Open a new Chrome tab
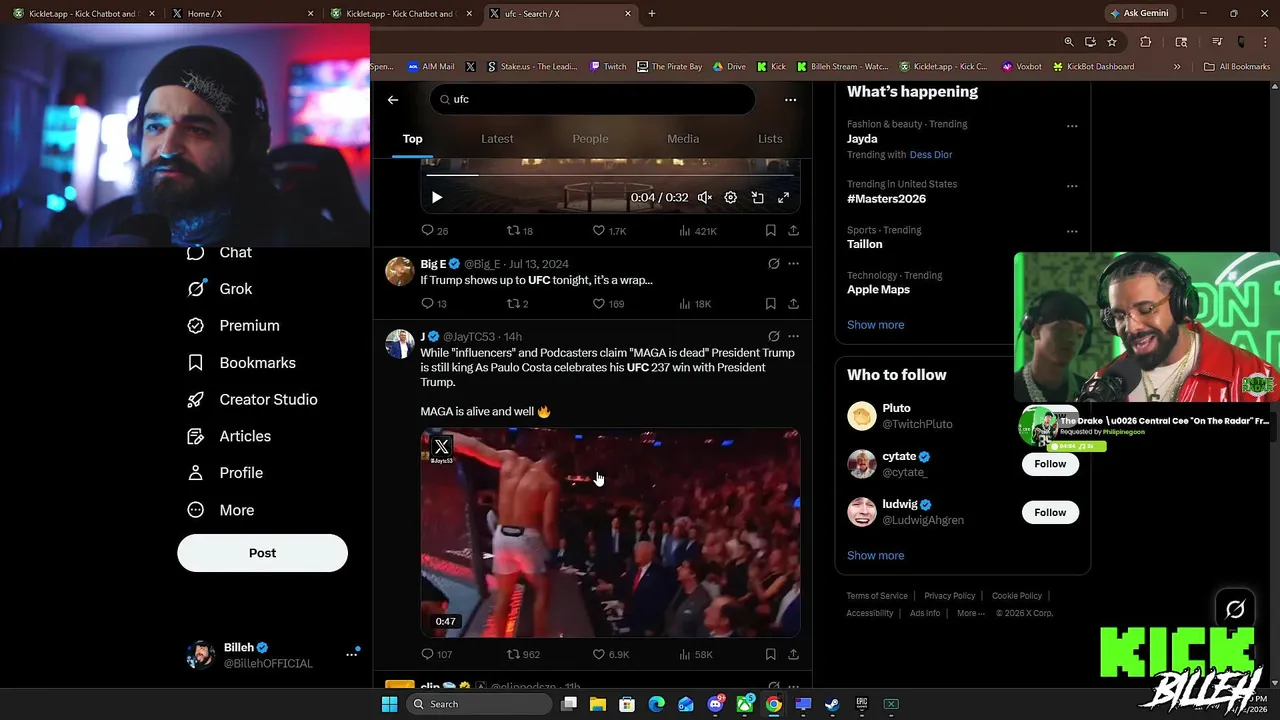 pyautogui.click(x=652, y=14)
